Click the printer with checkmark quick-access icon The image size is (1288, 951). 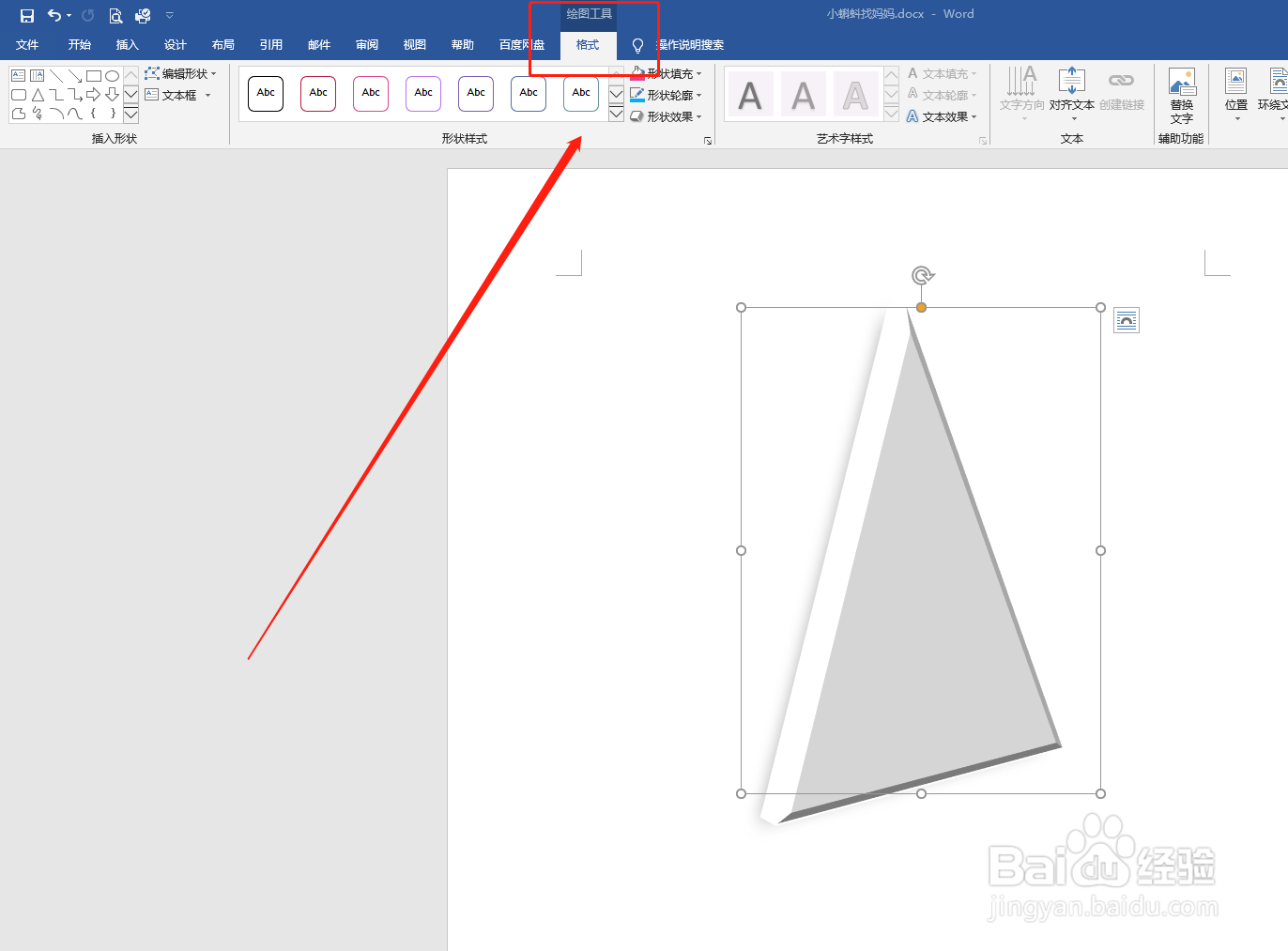[x=143, y=15]
